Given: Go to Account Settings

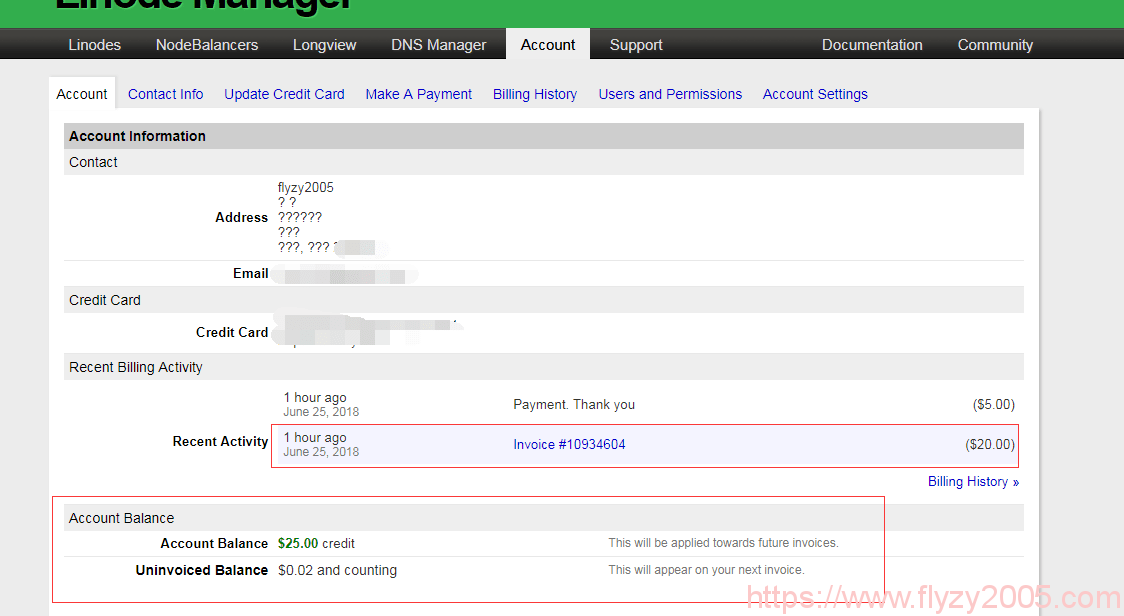Looking at the screenshot, I should click(x=815, y=94).
